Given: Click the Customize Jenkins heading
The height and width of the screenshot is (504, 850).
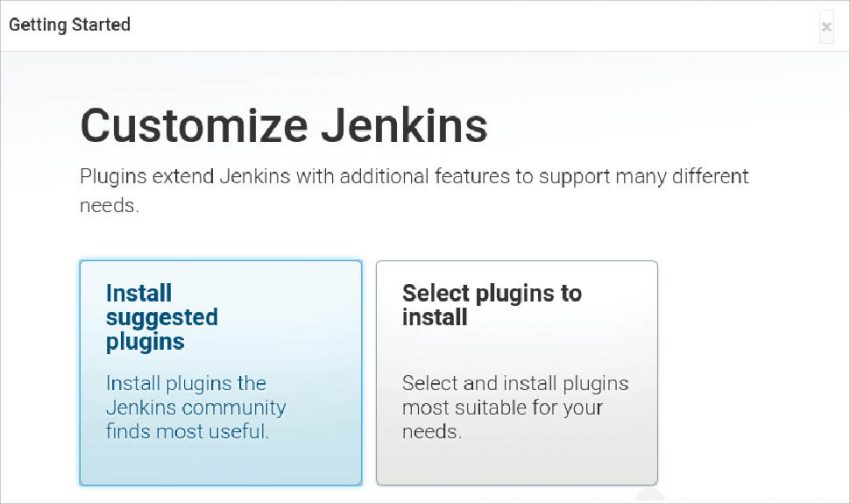Looking at the screenshot, I should coord(284,126).
